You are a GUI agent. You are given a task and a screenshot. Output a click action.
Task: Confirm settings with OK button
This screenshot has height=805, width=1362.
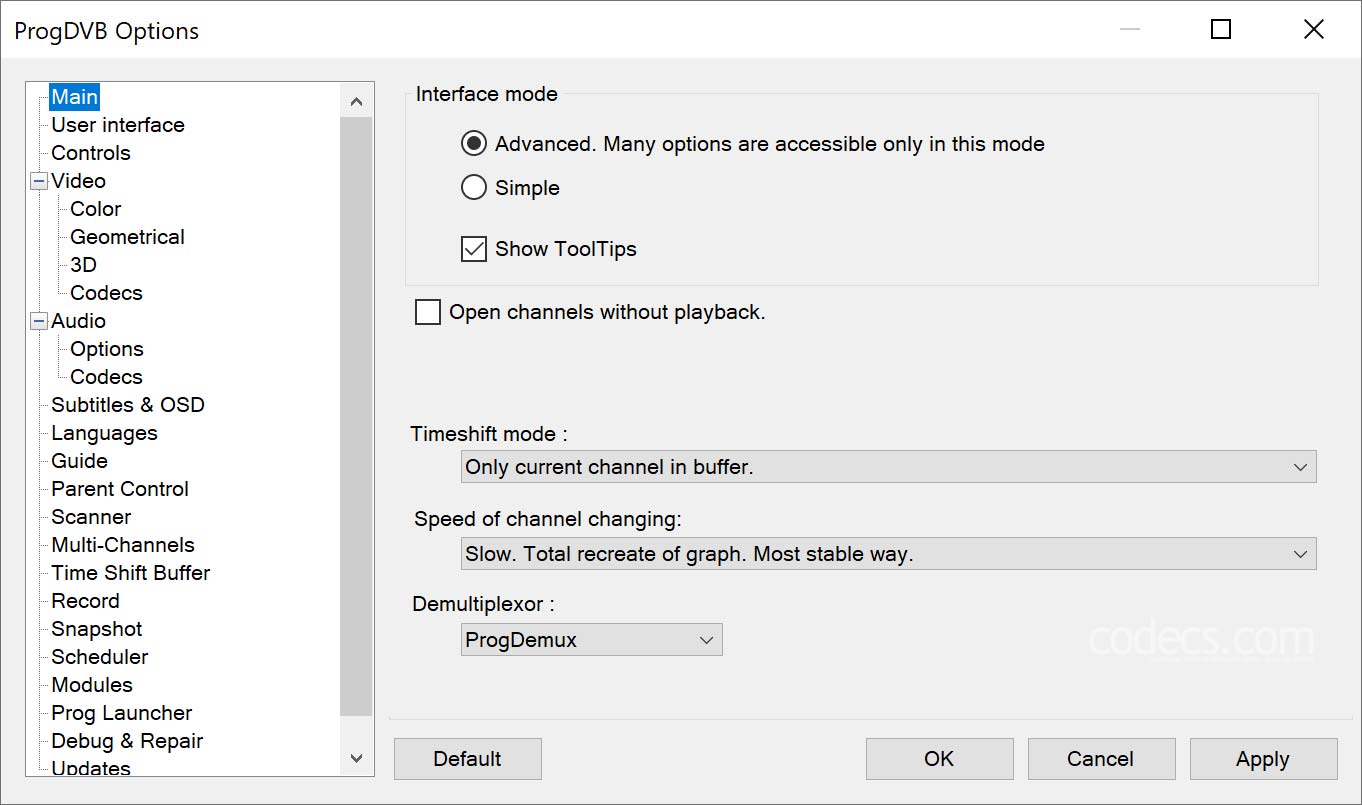(x=940, y=759)
